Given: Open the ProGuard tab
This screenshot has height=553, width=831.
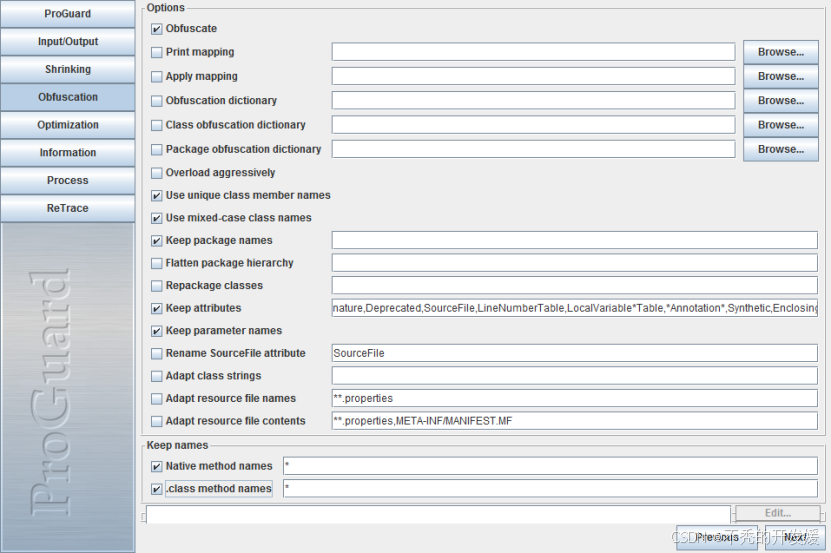Looking at the screenshot, I should coord(67,14).
